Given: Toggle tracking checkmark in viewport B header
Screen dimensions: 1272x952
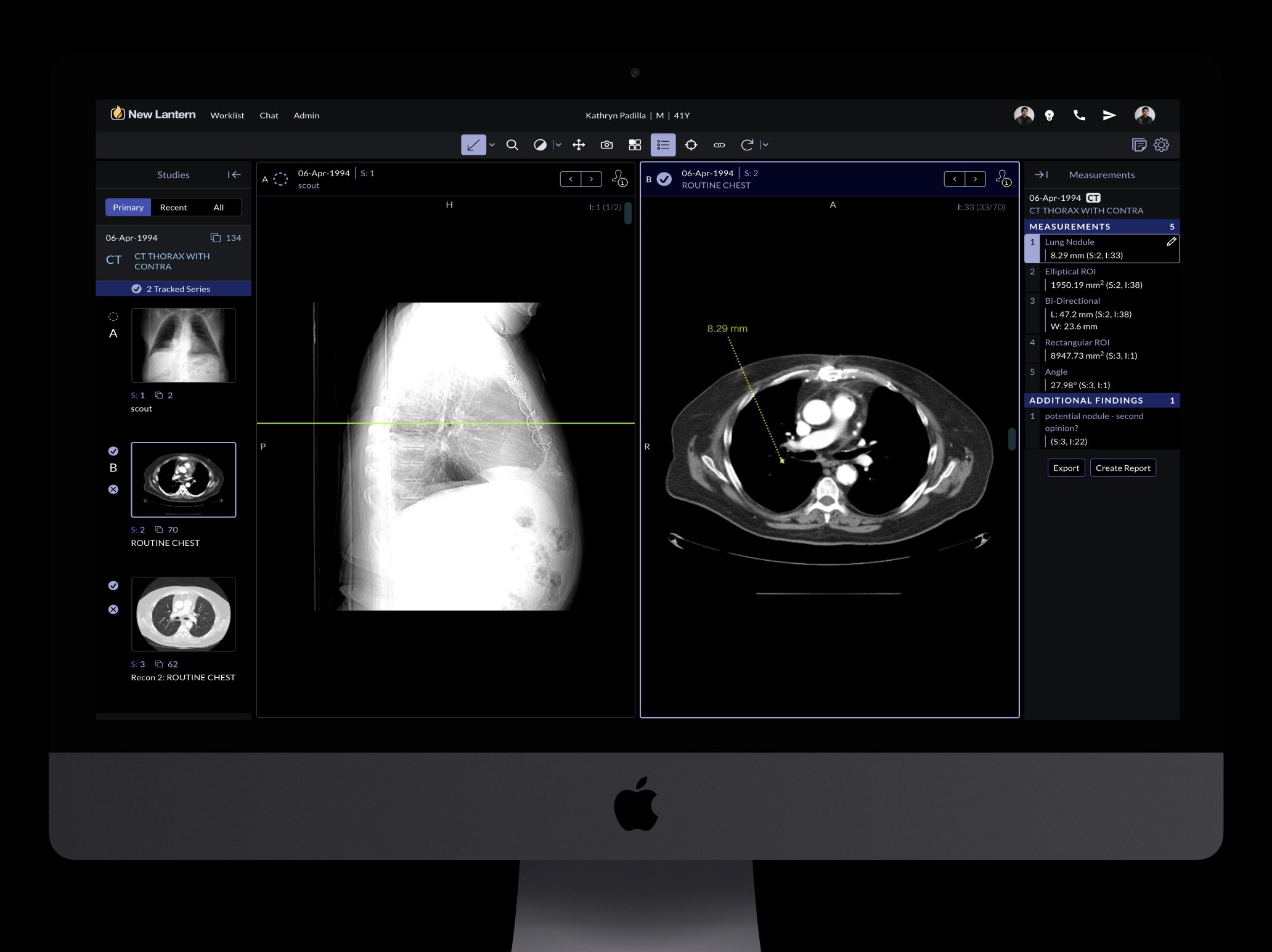Looking at the screenshot, I should tap(664, 179).
